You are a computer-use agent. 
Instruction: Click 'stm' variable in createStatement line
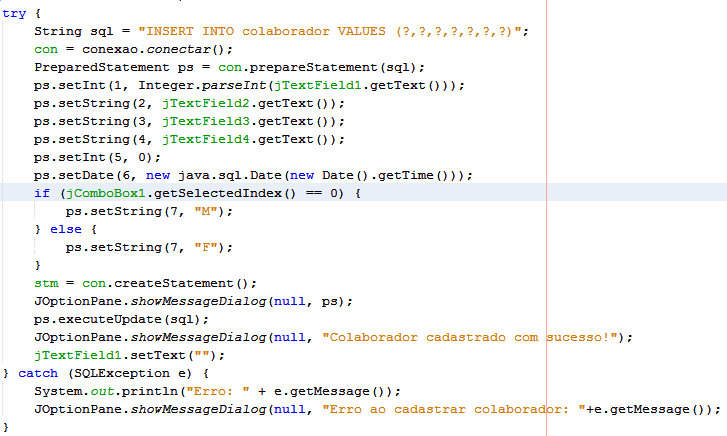46,283
